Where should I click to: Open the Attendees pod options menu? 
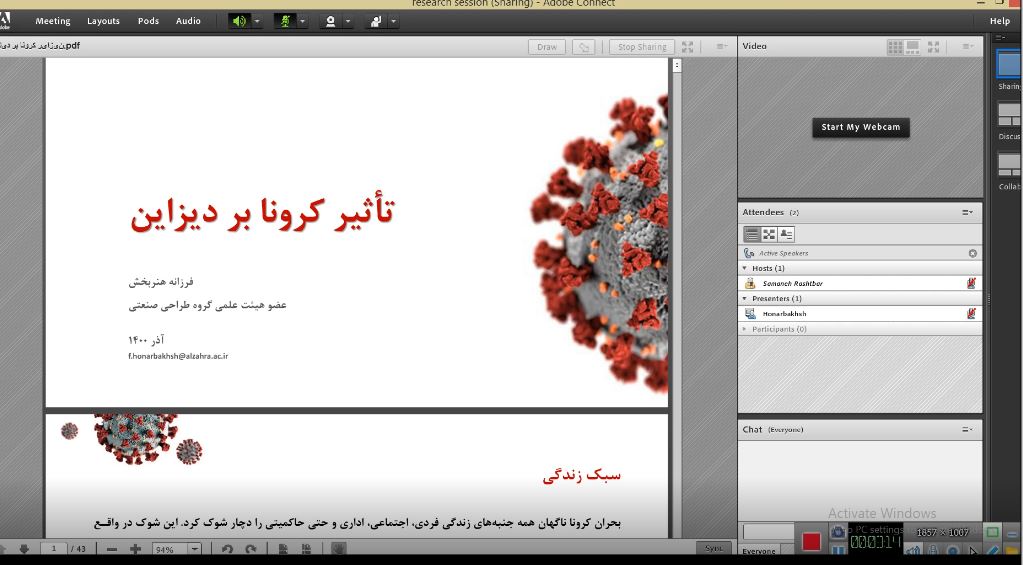point(968,212)
